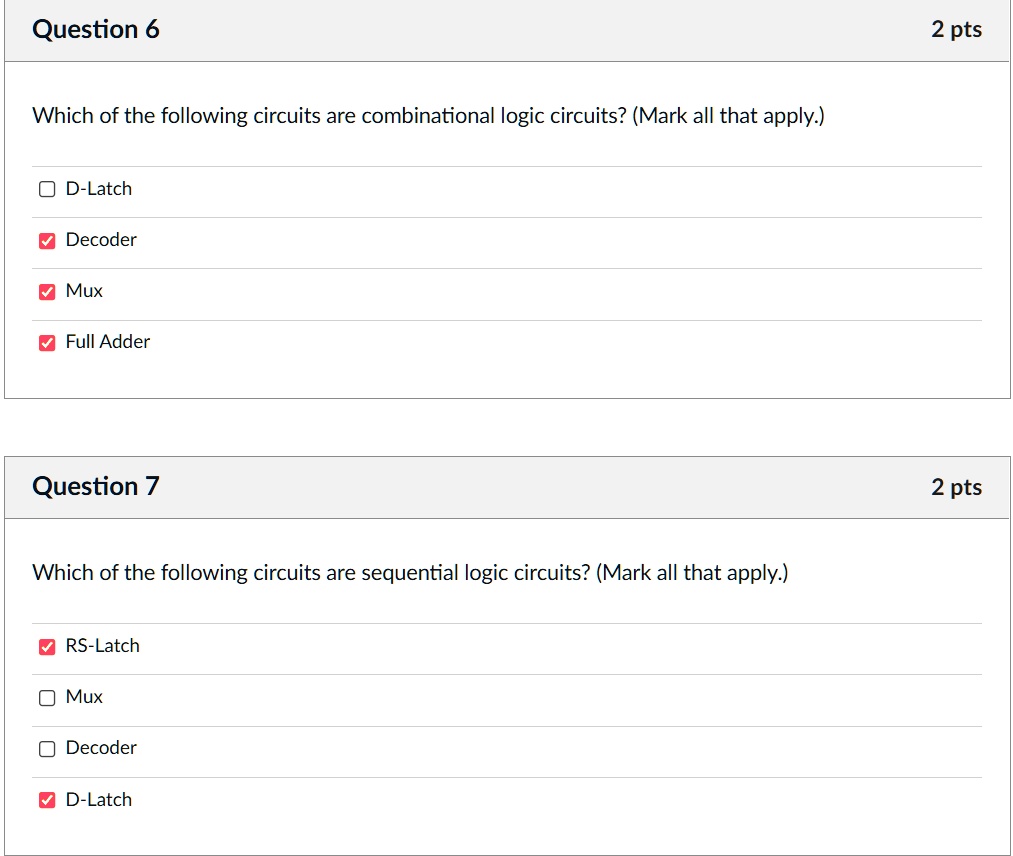Tick the Decoder checkbox in Question 7
The image size is (1013, 856).
[x=47, y=749]
